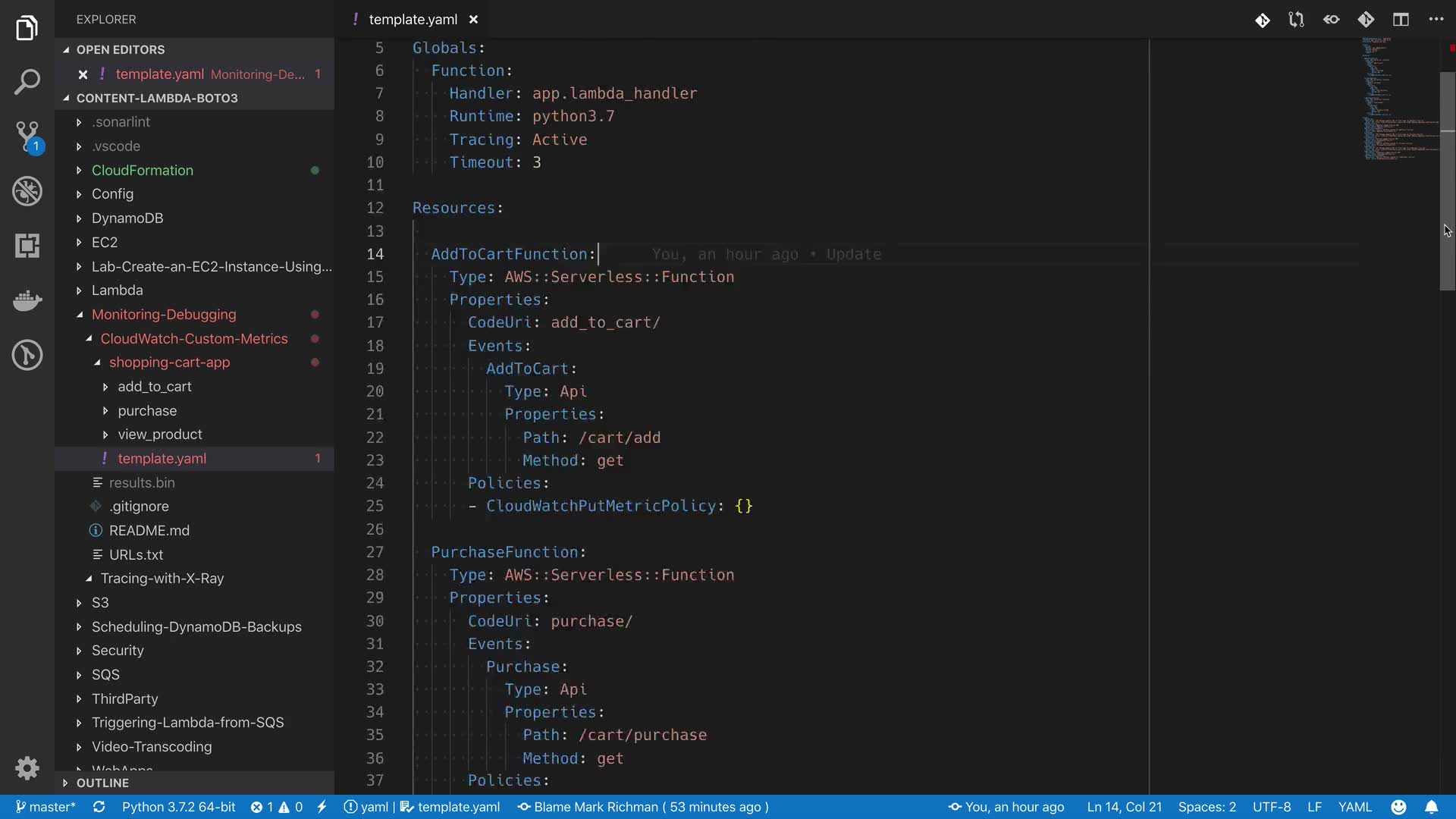Open the Manage gear icon

tap(27, 768)
